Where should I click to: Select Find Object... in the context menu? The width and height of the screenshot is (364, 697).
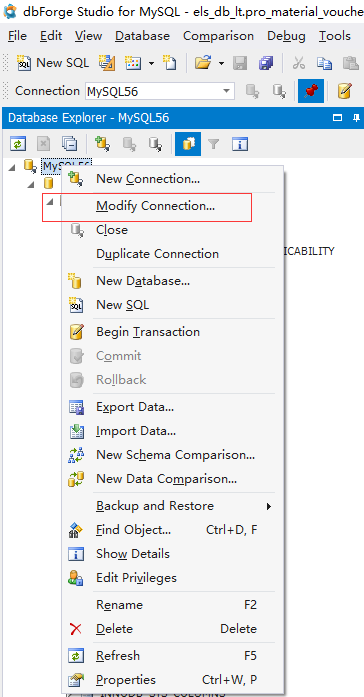pos(172,530)
